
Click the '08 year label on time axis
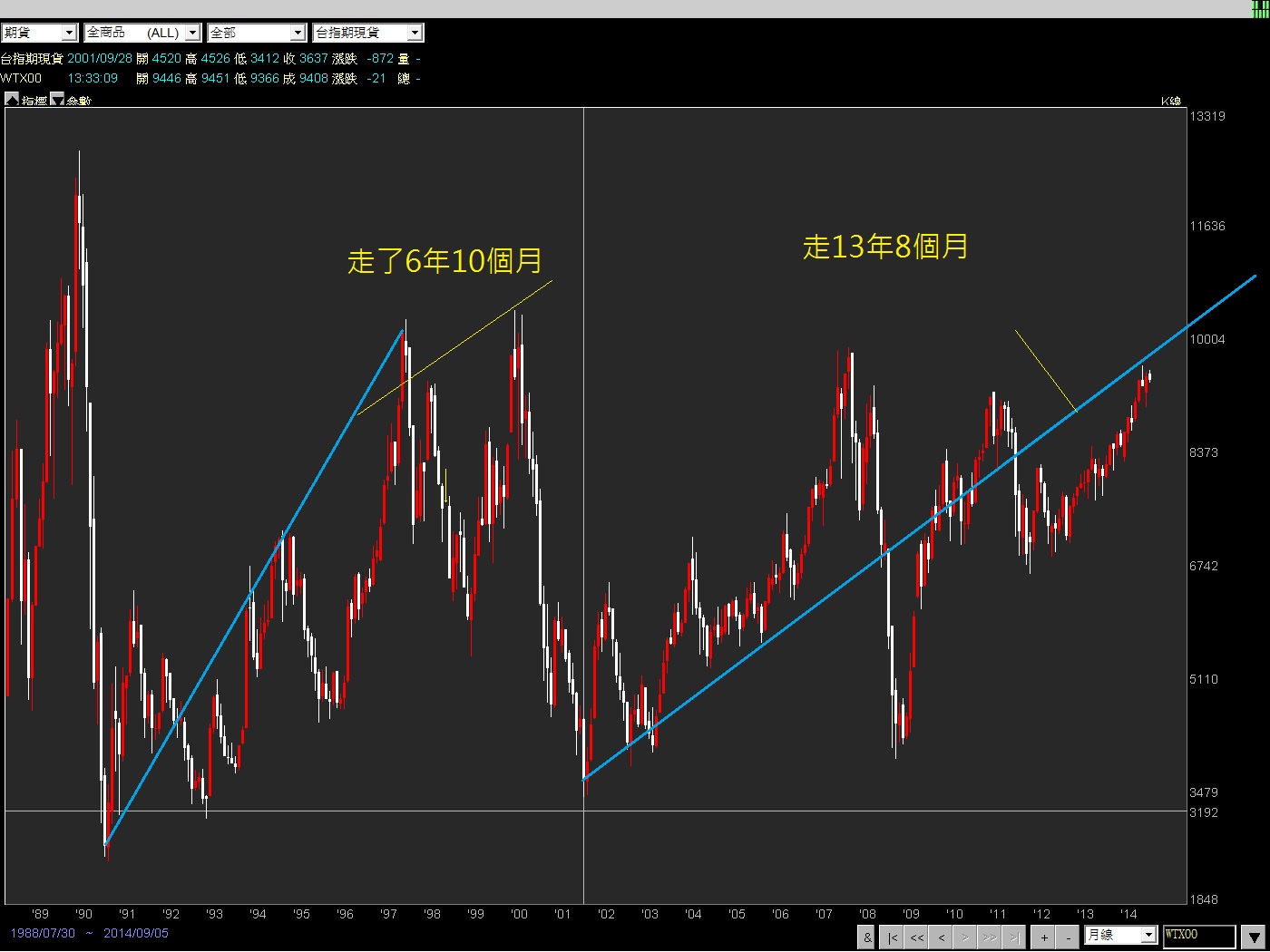(x=867, y=914)
